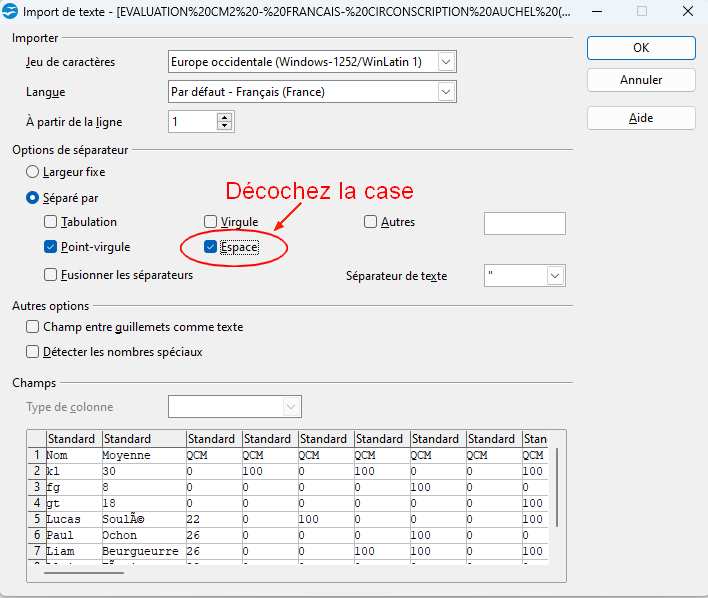Check Fusionner les séparateurs
The height and width of the screenshot is (598, 708).
point(51,275)
